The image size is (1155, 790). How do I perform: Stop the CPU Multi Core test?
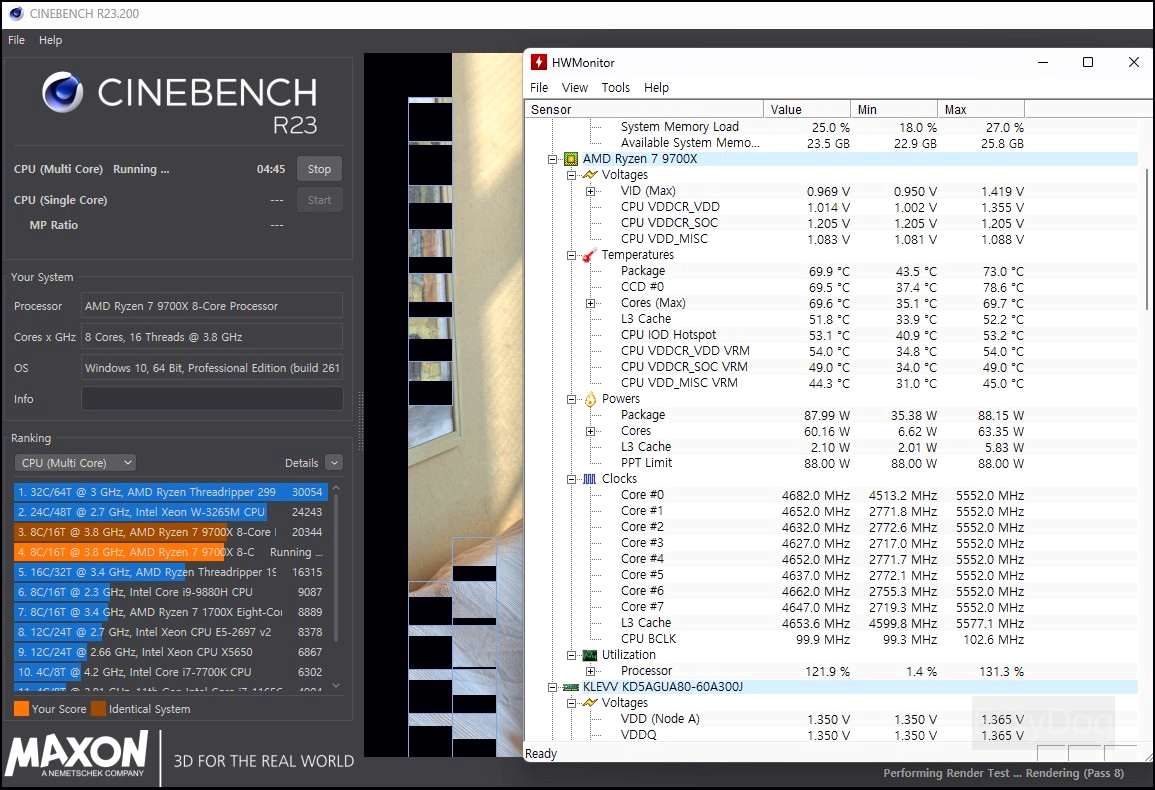tap(319, 169)
